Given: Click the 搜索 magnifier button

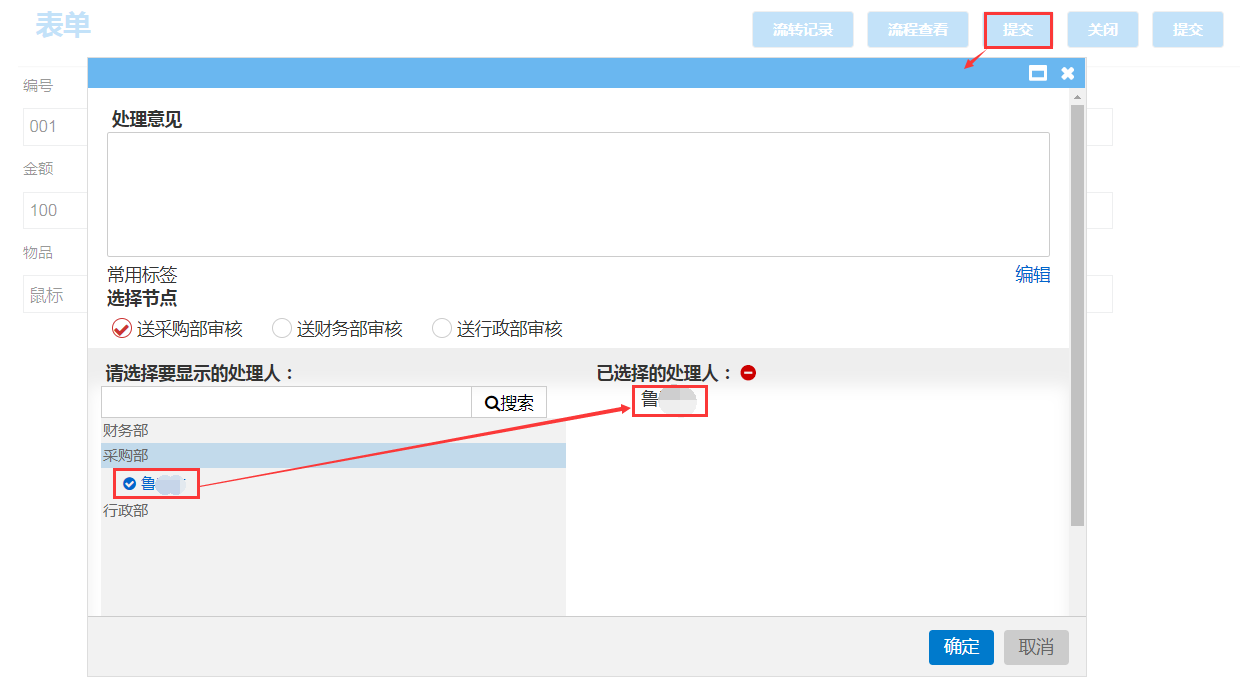Looking at the screenshot, I should tap(509, 403).
